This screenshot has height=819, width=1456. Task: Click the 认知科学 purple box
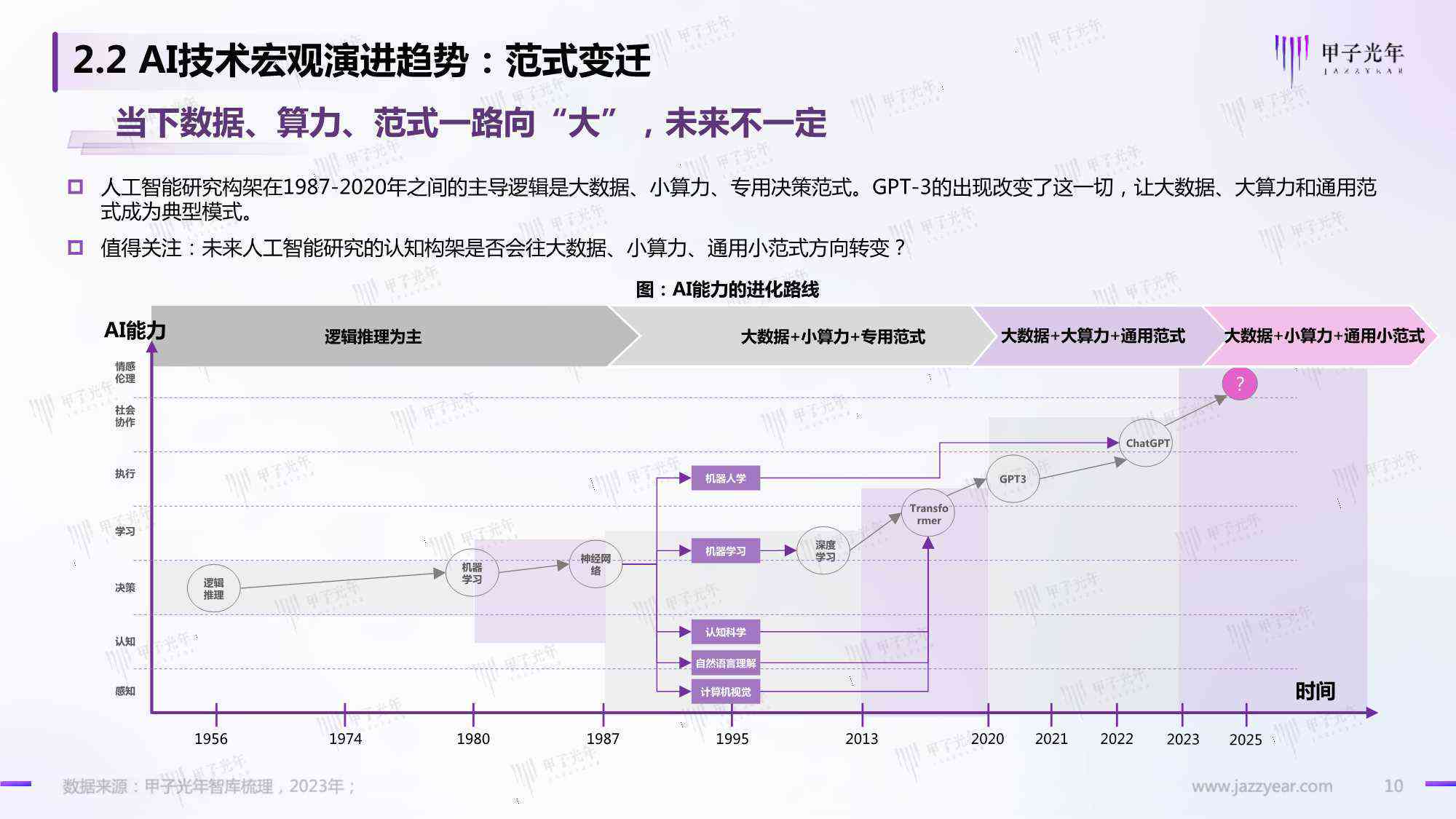click(726, 632)
